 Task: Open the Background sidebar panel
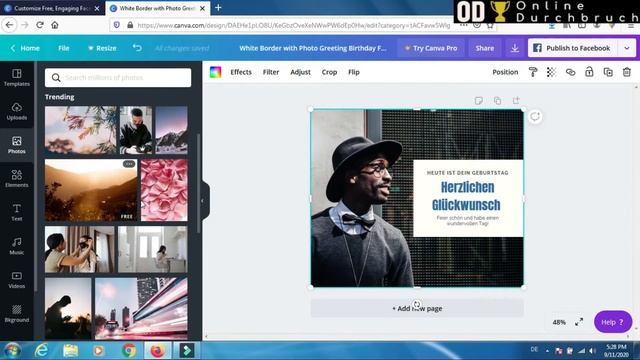[17, 314]
